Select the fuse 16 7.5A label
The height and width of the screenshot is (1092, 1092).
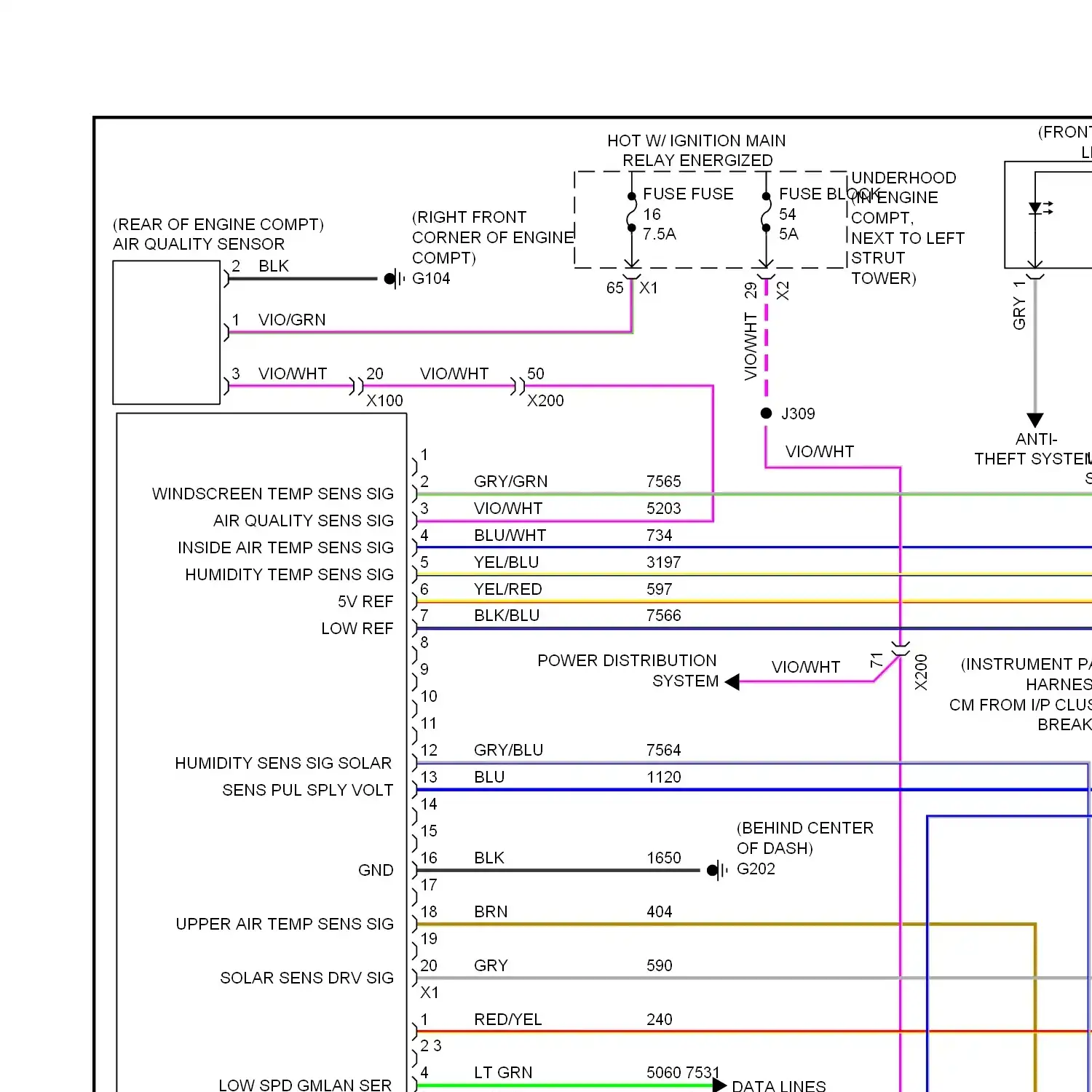[659, 223]
